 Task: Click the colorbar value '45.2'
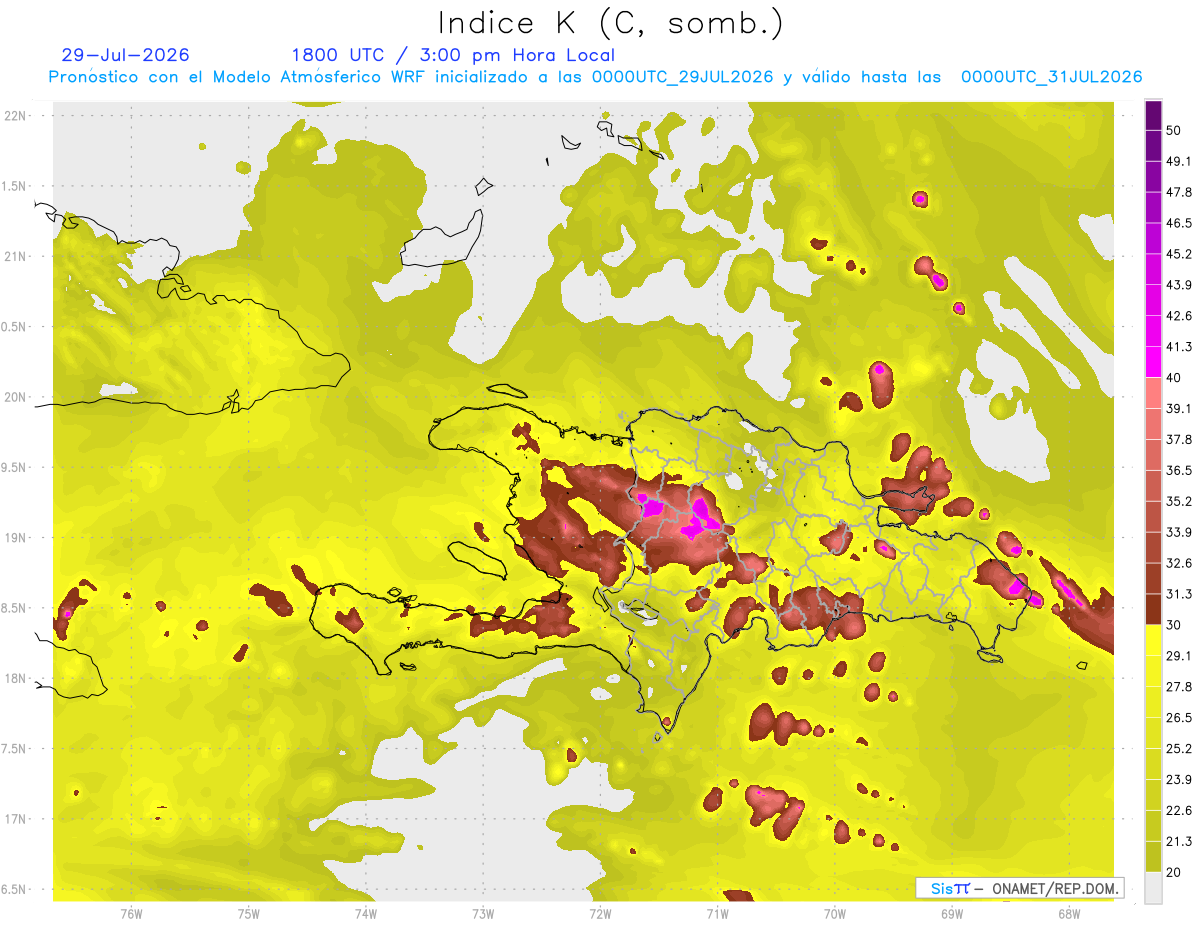(x=1179, y=254)
